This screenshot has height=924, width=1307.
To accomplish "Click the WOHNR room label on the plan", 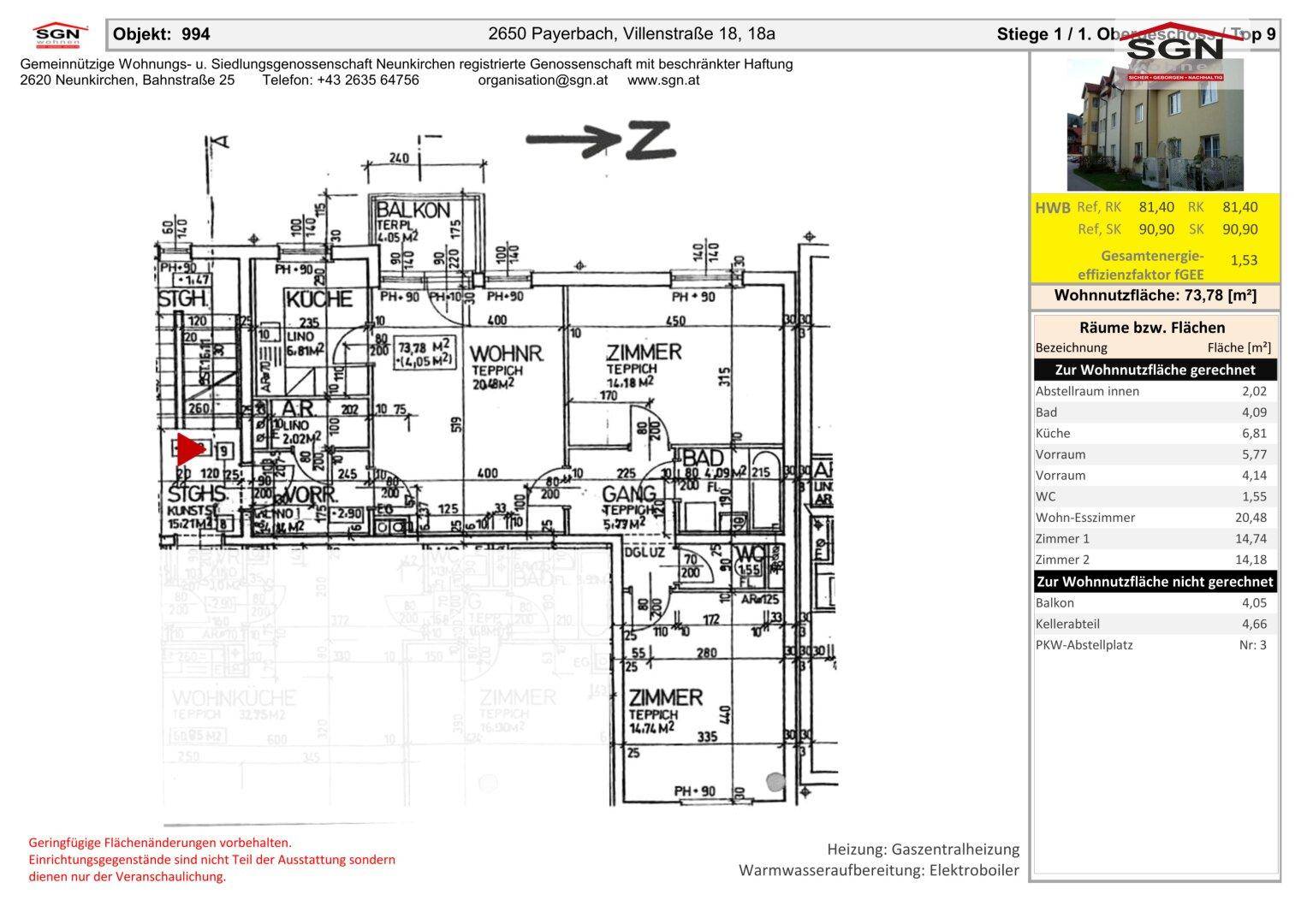I will click(506, 353).
